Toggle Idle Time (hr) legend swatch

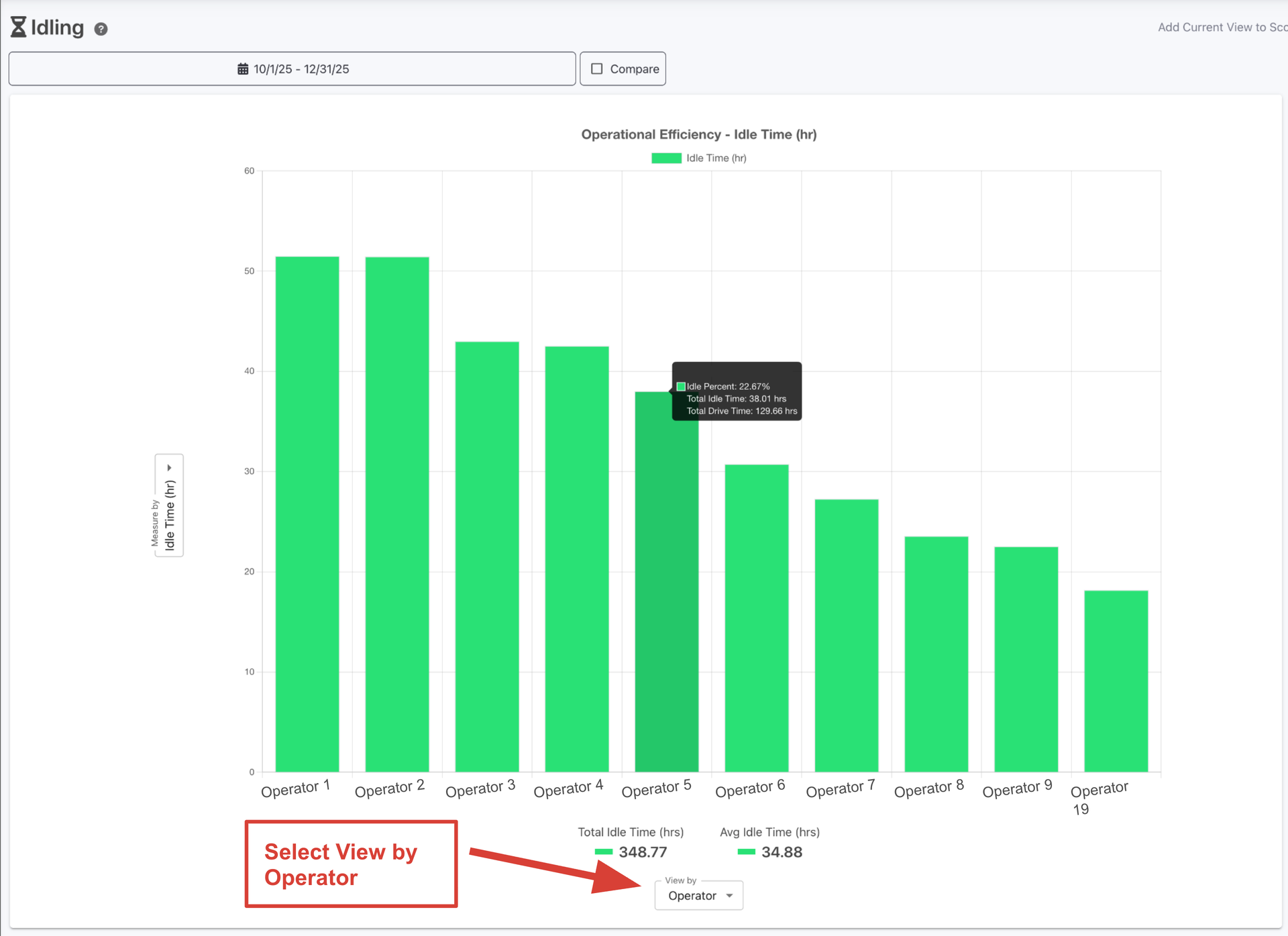[666, 158]
